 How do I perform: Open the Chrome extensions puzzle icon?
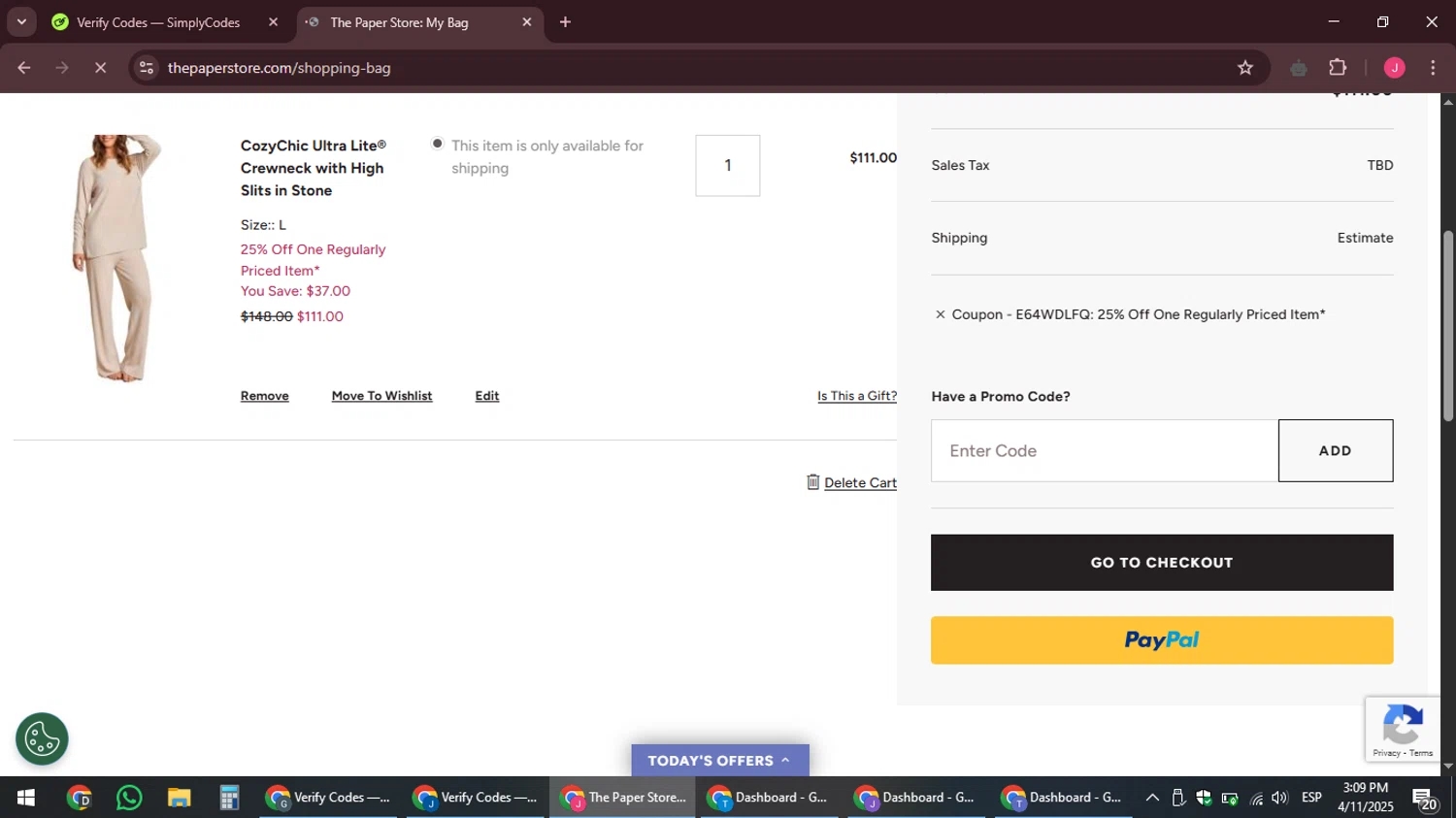[x=1338, y=68]
